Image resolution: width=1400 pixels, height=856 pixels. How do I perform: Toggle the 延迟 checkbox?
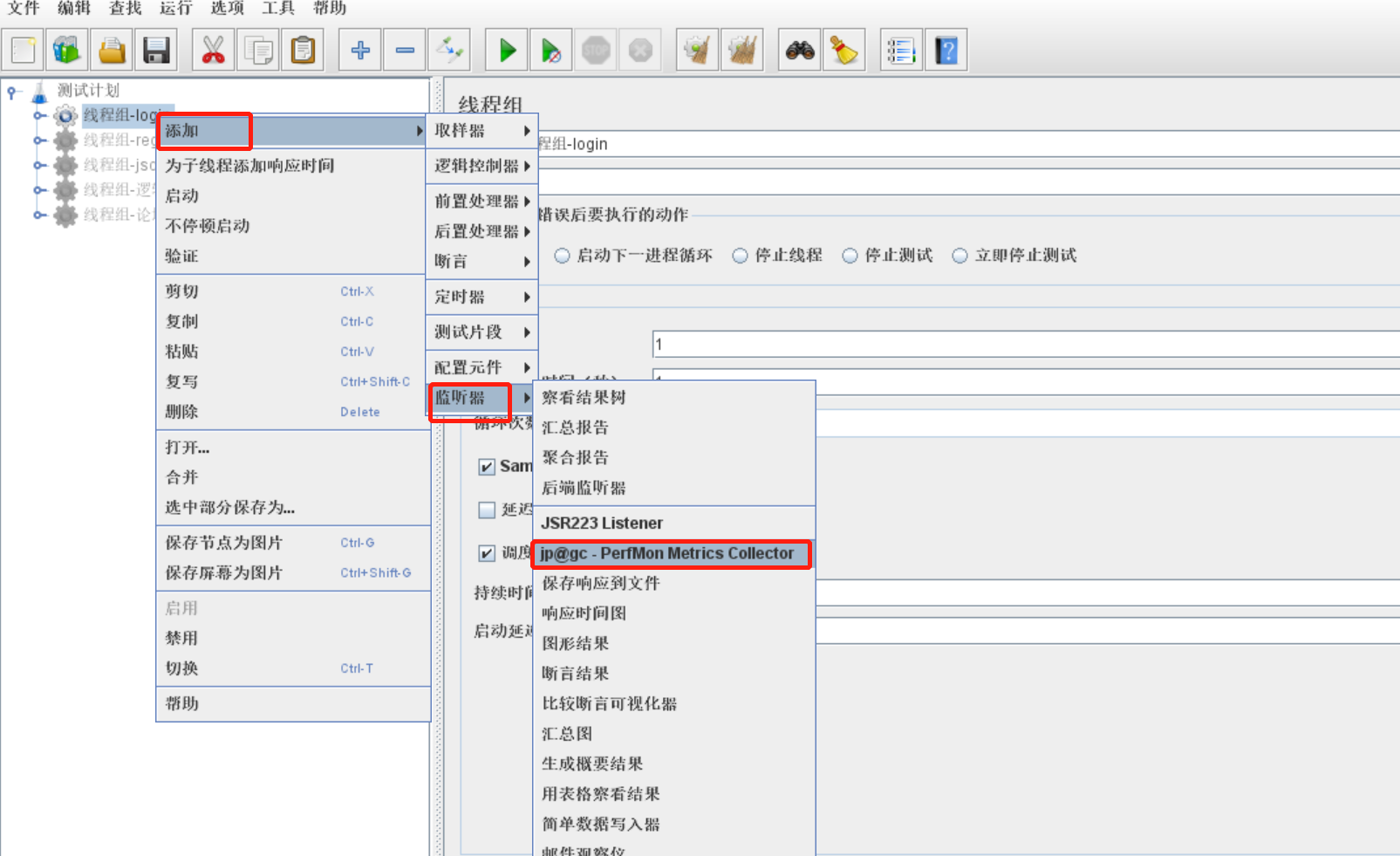coord(487,510)
